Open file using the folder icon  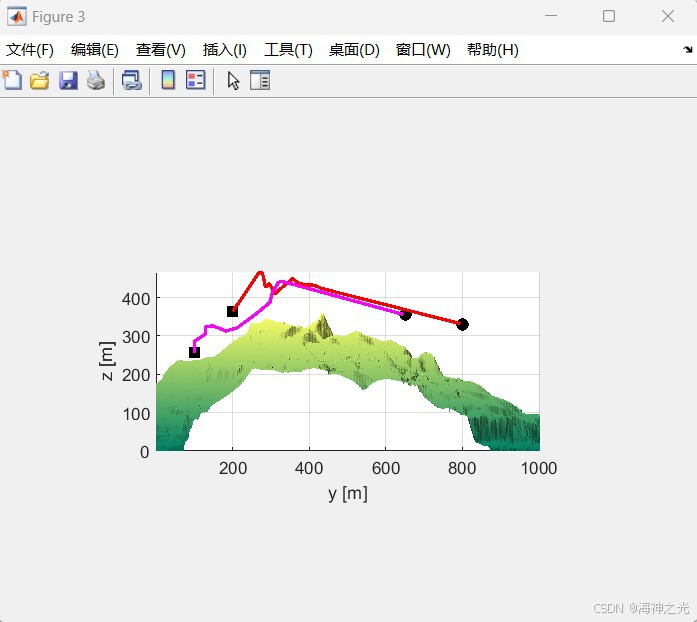(40, 80)
